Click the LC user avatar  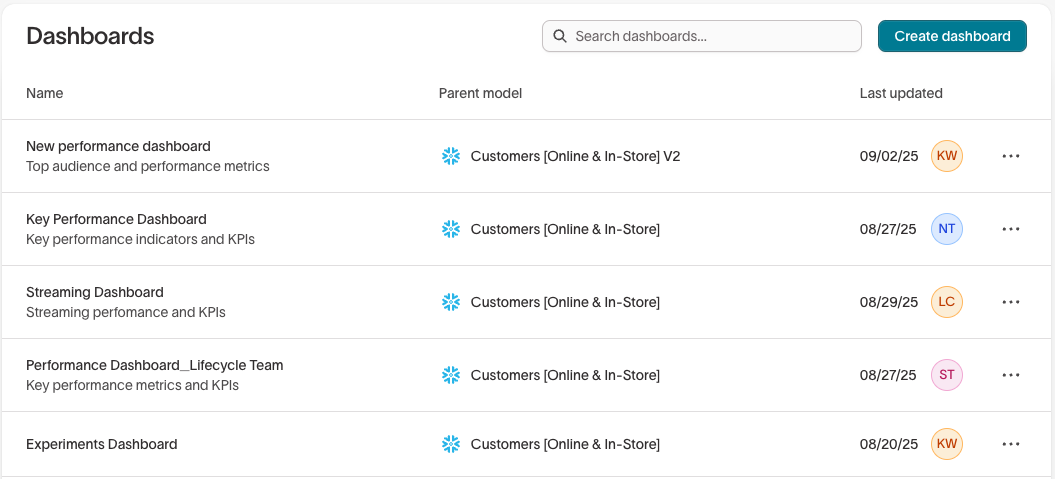[946, 302]
